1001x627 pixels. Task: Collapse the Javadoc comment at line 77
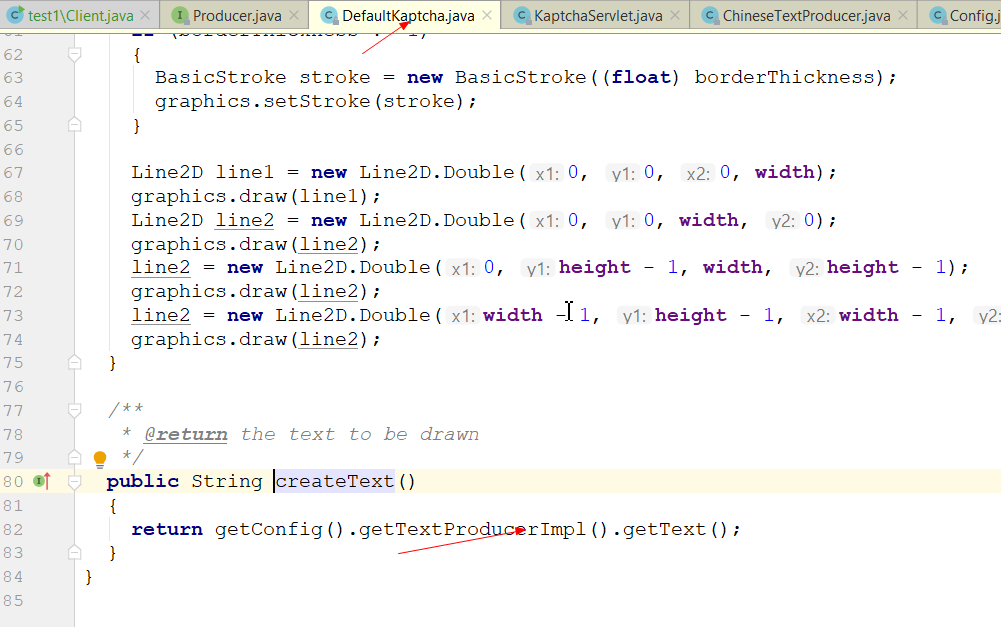[x=75, y=410]
